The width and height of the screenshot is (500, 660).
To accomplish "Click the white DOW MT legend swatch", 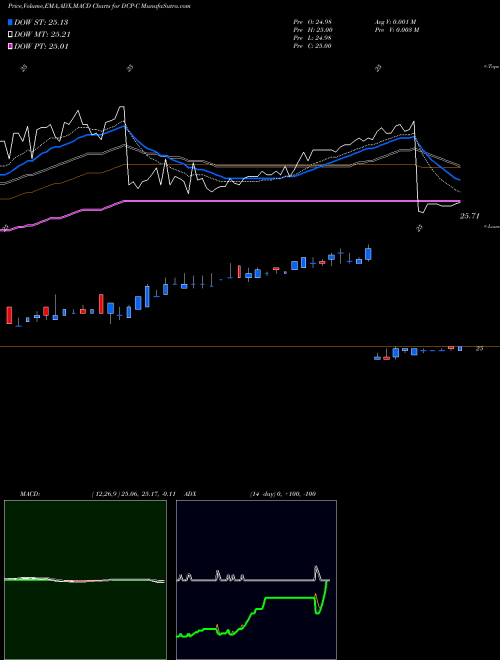I will [x=10, y=35].
